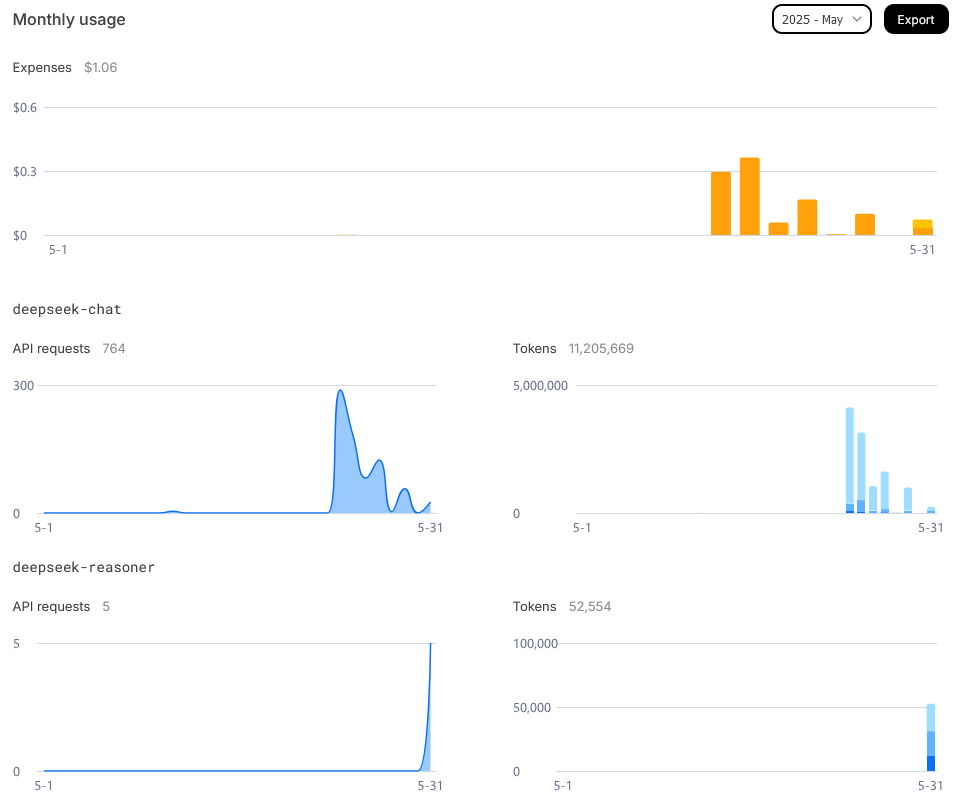Click the deepseek-chat API requests value 764

click(113, 349)
